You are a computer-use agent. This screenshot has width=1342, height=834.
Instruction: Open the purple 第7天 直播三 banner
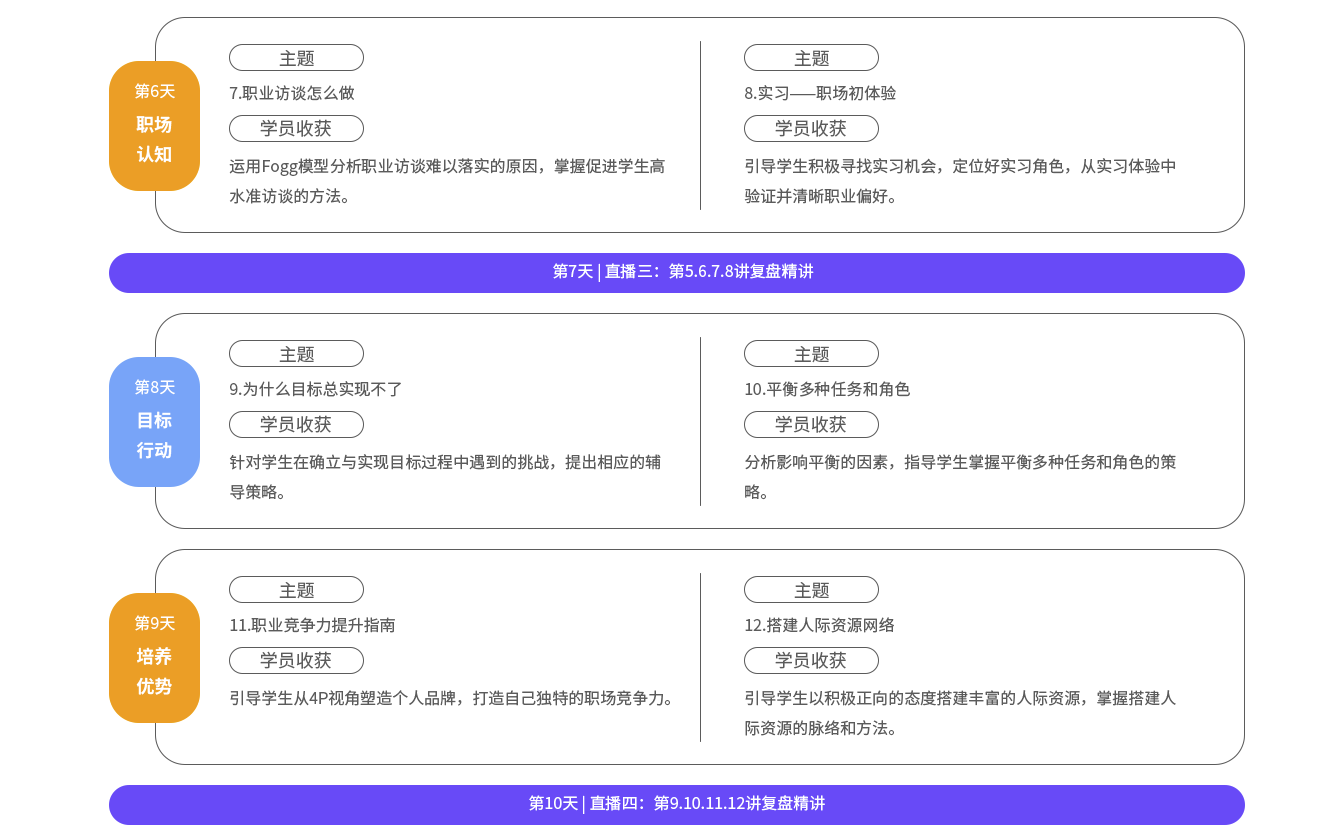pyautogui.click(x=677, y=273)
